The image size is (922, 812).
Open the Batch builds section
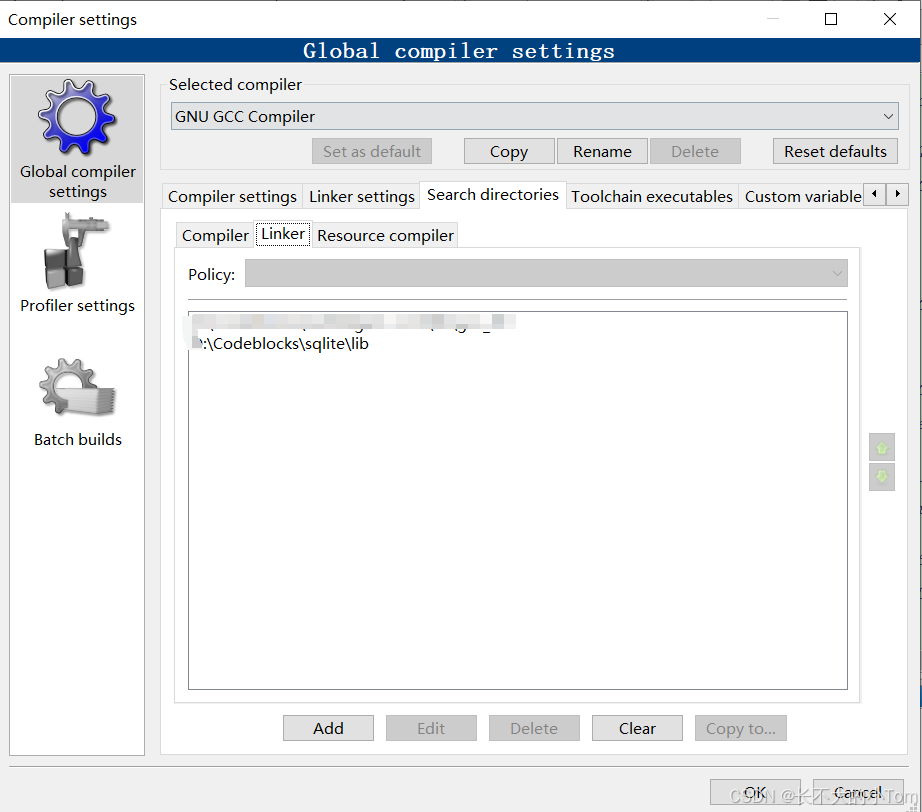point(76,395)
